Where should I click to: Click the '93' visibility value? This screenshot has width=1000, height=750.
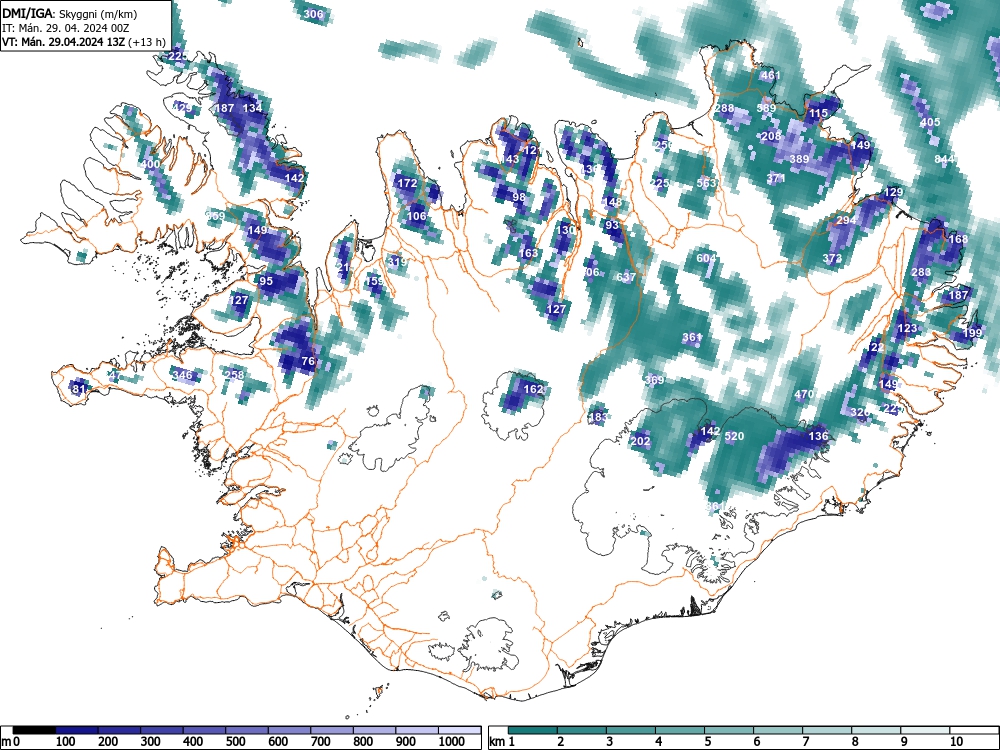[x=612, y=225]
